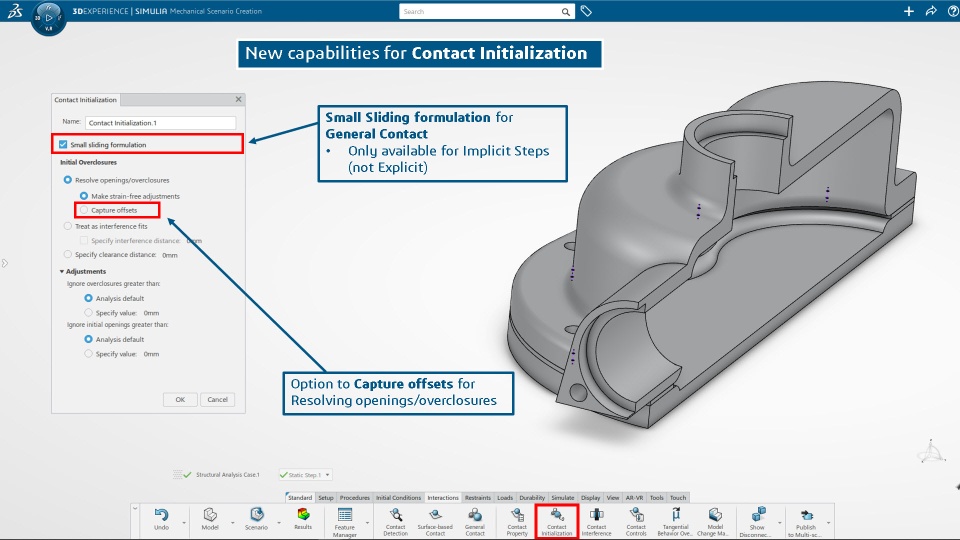Switch to the AR-VR tab
This screenshot has height=540, width=960.
click(x=634, y=498)
